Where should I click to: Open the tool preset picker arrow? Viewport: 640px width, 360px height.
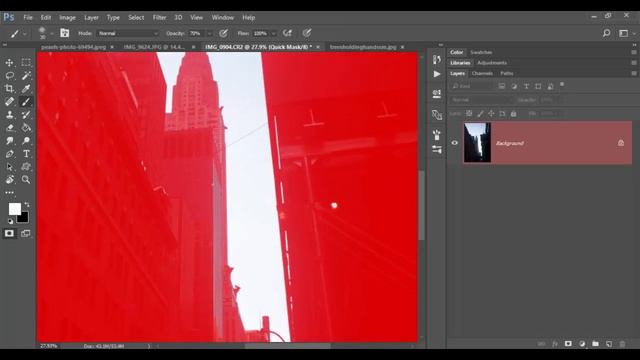pos(24,34)
